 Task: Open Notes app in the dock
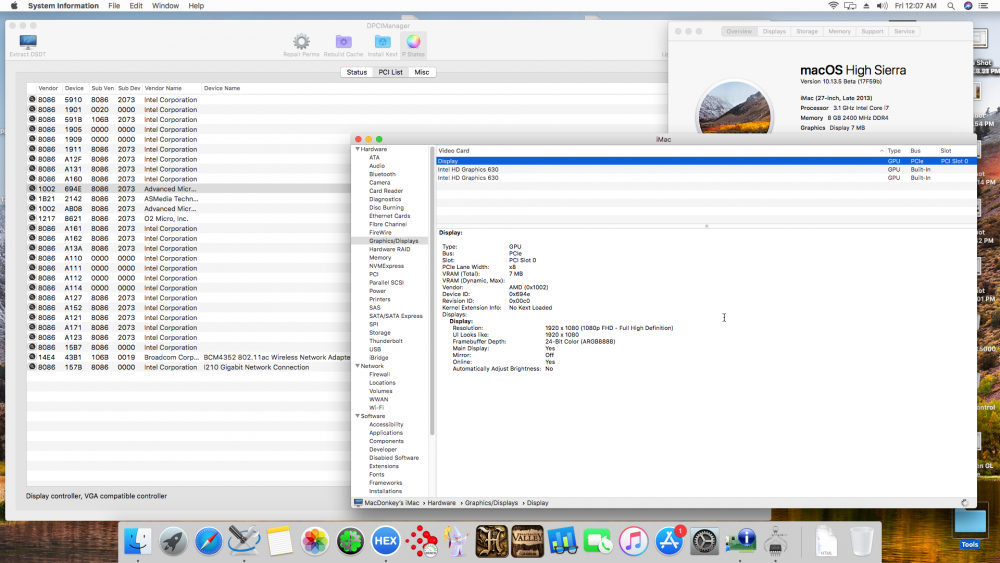coord(279,541)
